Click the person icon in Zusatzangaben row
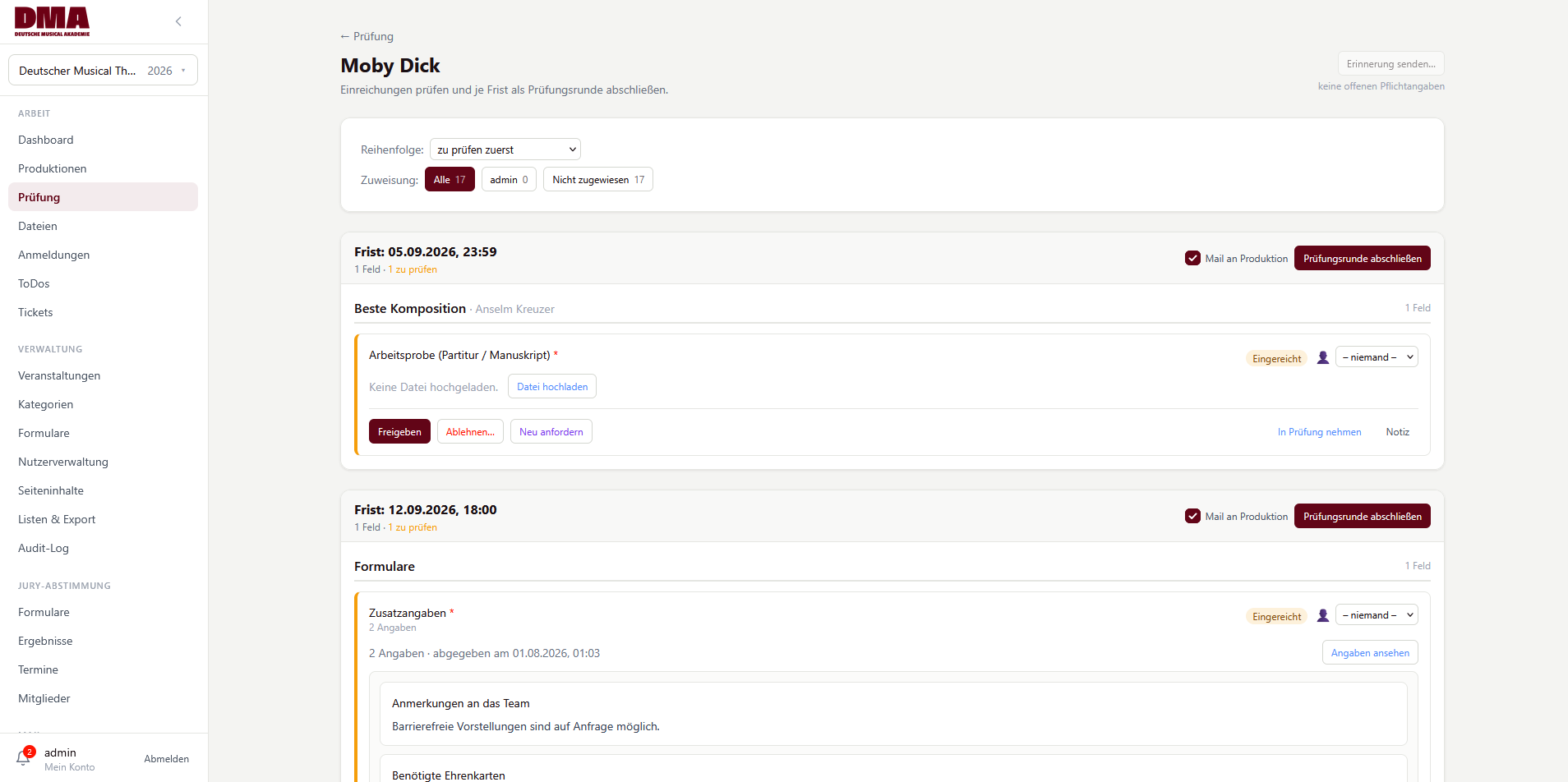This screenshot has width=1568, height=782. [1323, 615]
